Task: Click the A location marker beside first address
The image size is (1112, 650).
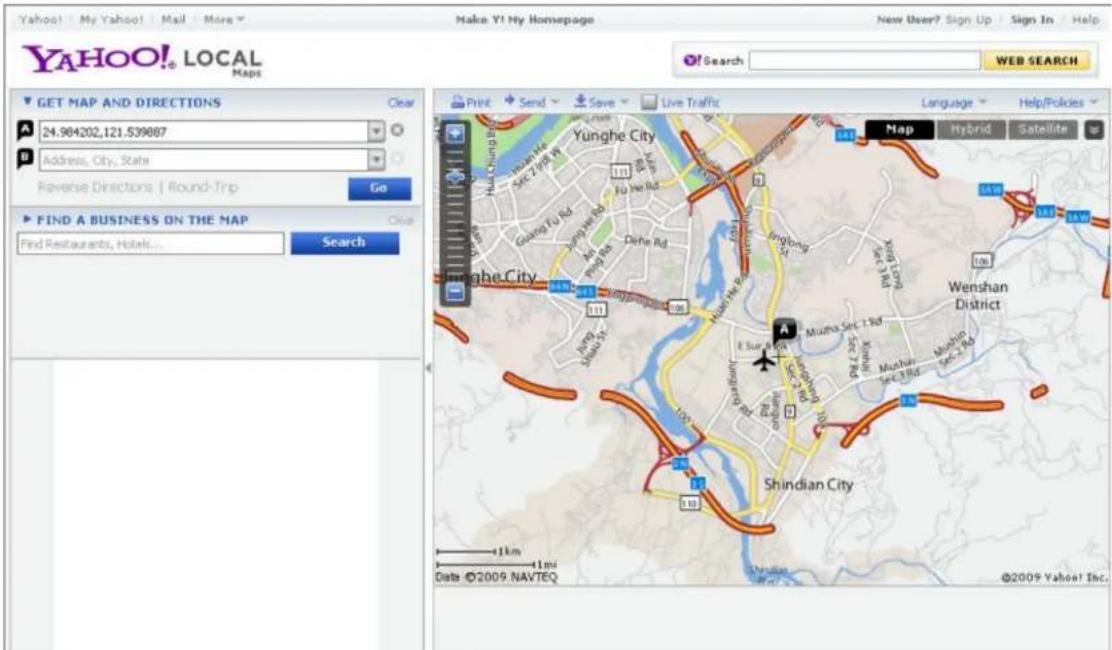Action: 25,130
